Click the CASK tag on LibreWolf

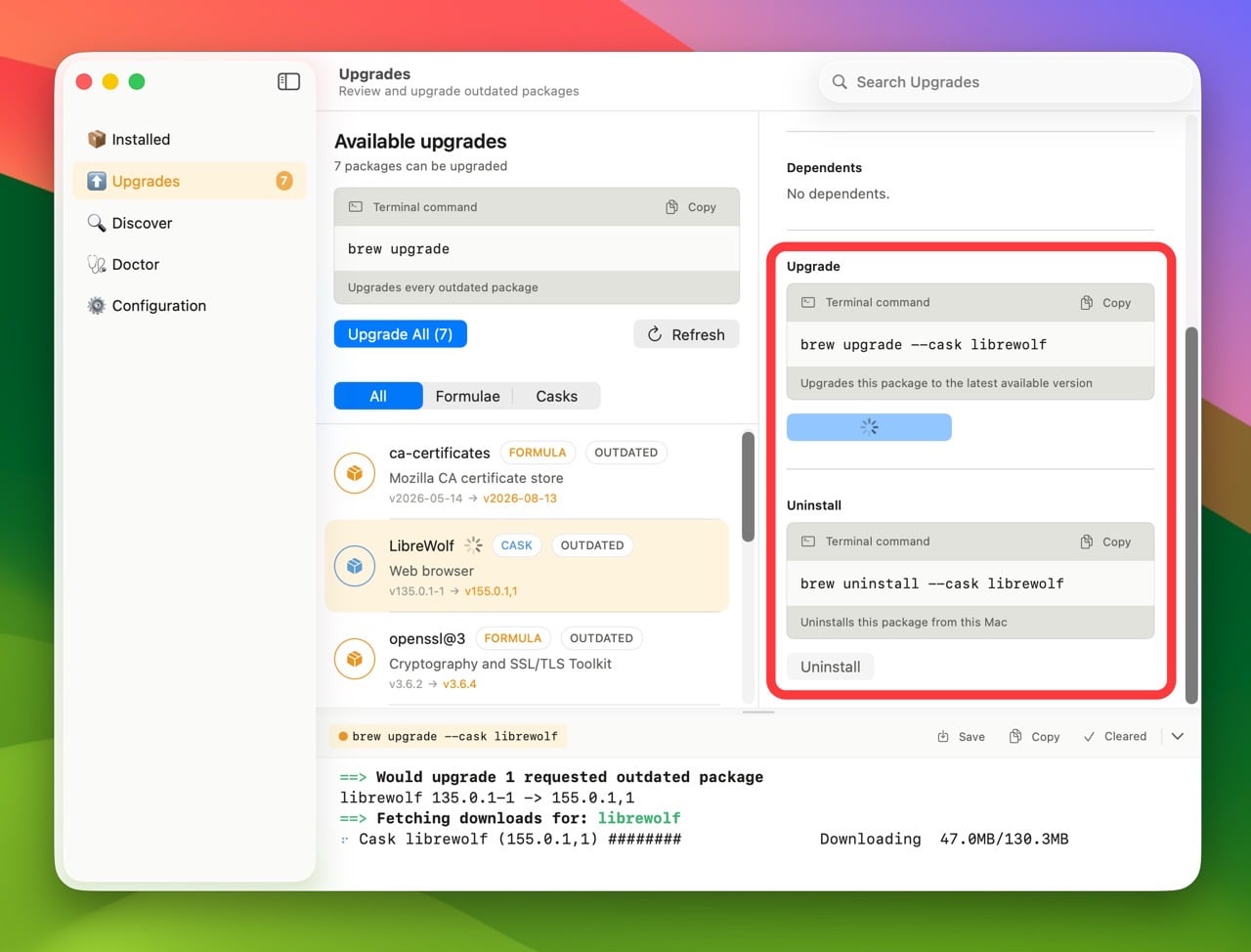[x=517, y=545]
